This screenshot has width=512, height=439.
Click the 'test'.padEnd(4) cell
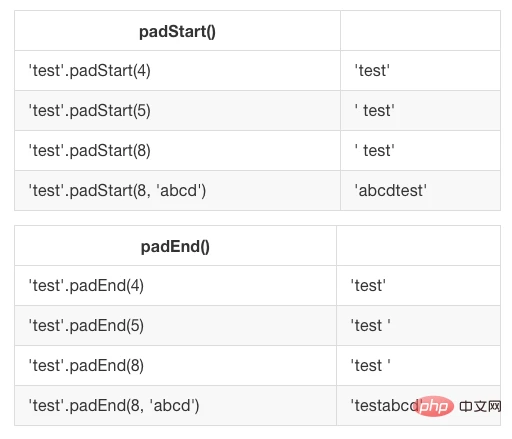(175, 286)
